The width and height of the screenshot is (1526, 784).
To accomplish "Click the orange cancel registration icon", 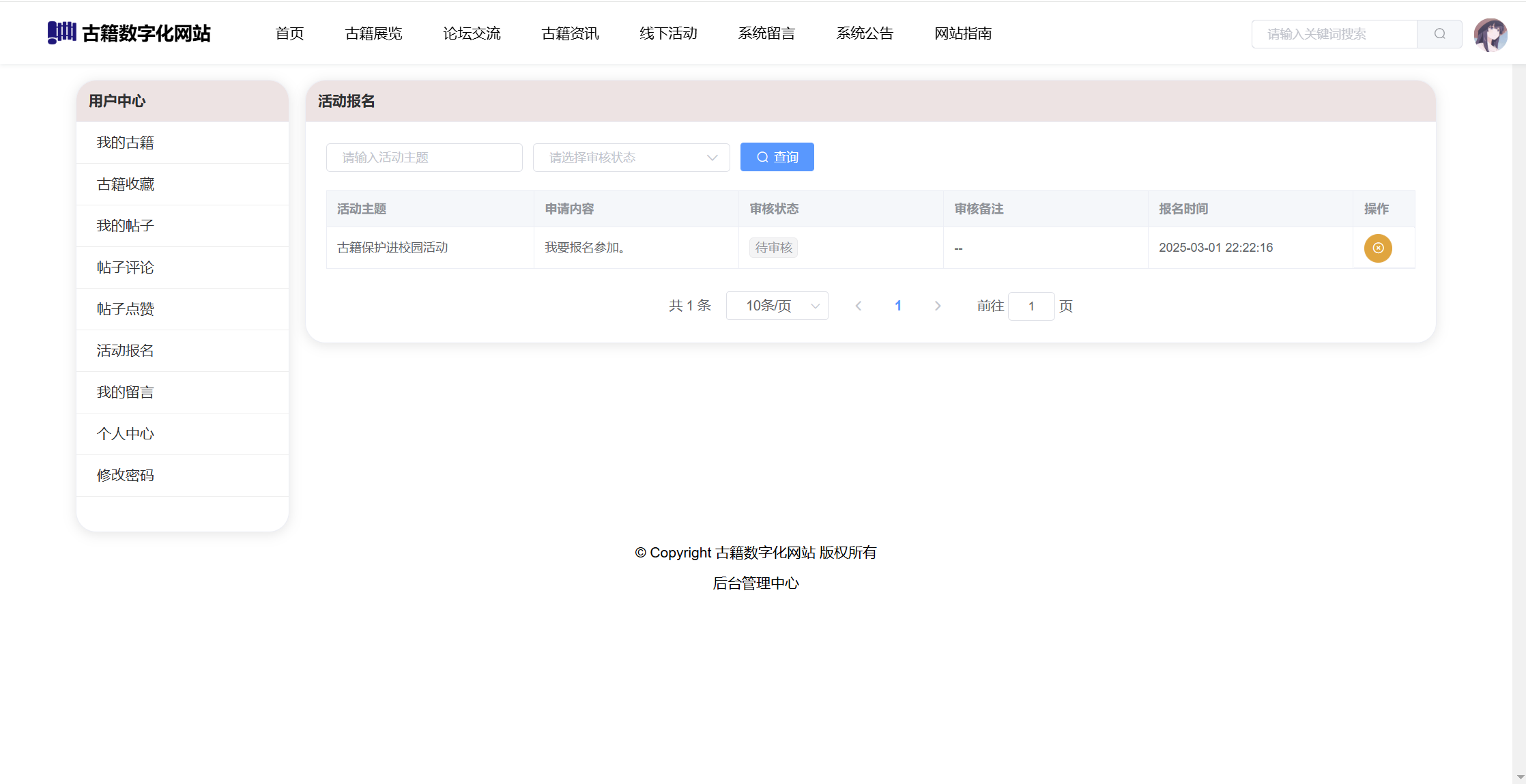I will point(1377,248).
